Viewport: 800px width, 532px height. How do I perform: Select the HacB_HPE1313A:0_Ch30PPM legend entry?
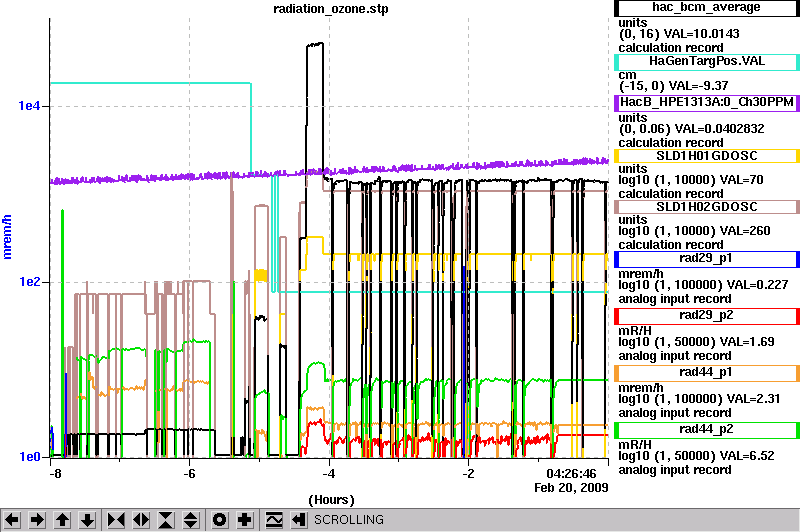[707, 103]
